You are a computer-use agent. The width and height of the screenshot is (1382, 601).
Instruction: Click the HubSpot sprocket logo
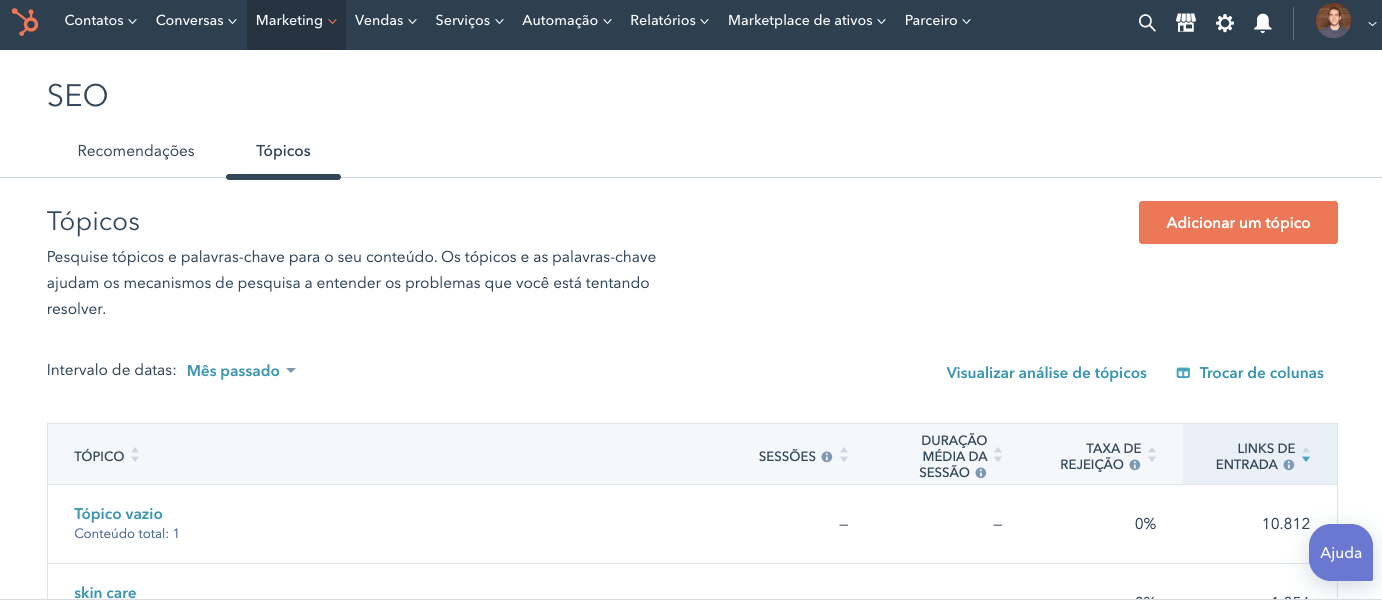click(25, 21)
